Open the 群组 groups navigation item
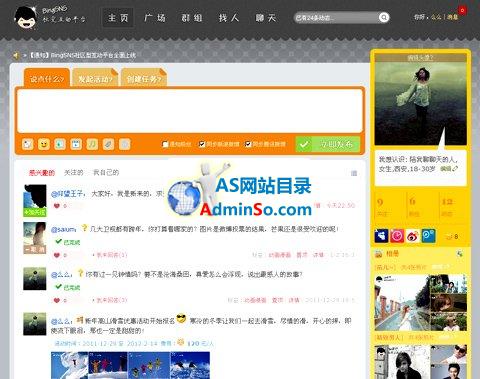This screenshot has height=379, width=480. pyautogui.click(x=192, y=18)
